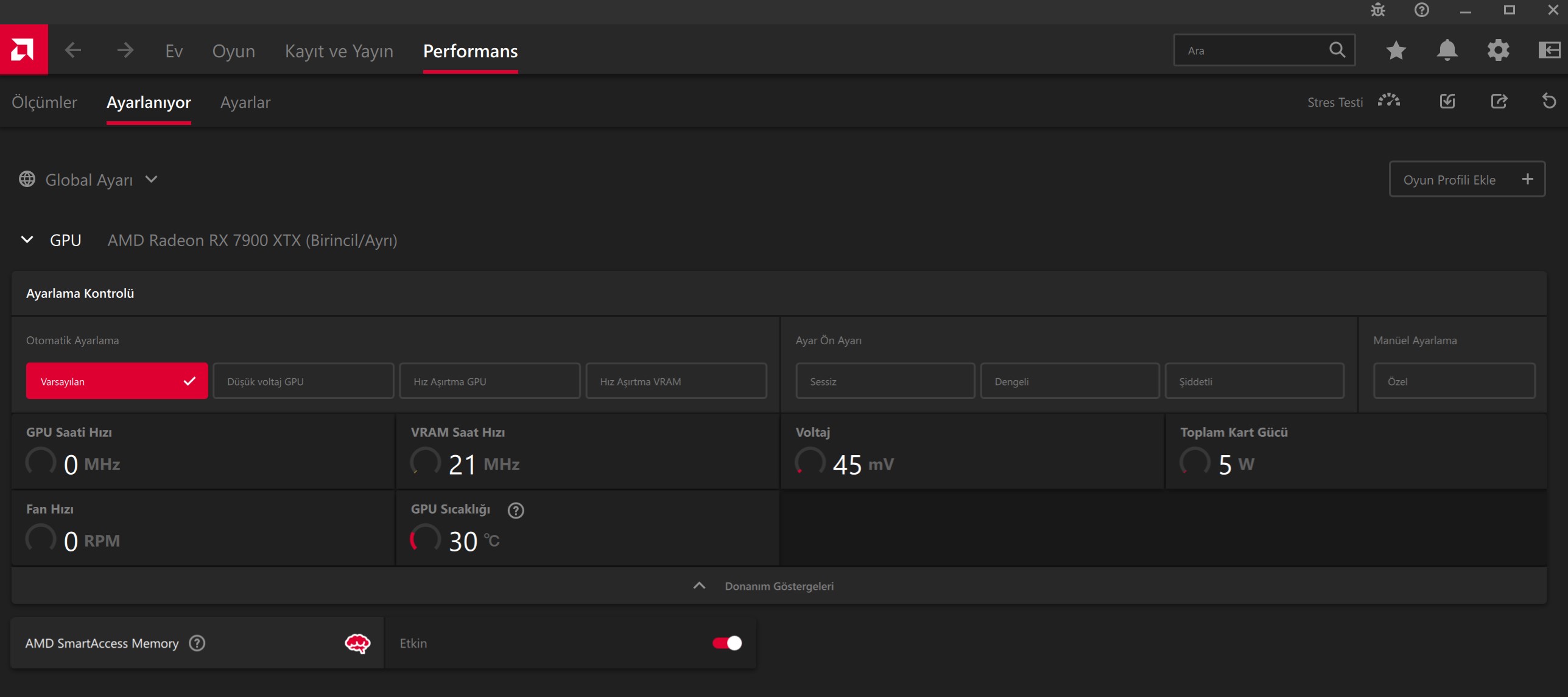The height and width of the screenshot is (697, 1568).
Task: Select the Dengeli preset
Action: (1070, 381)
